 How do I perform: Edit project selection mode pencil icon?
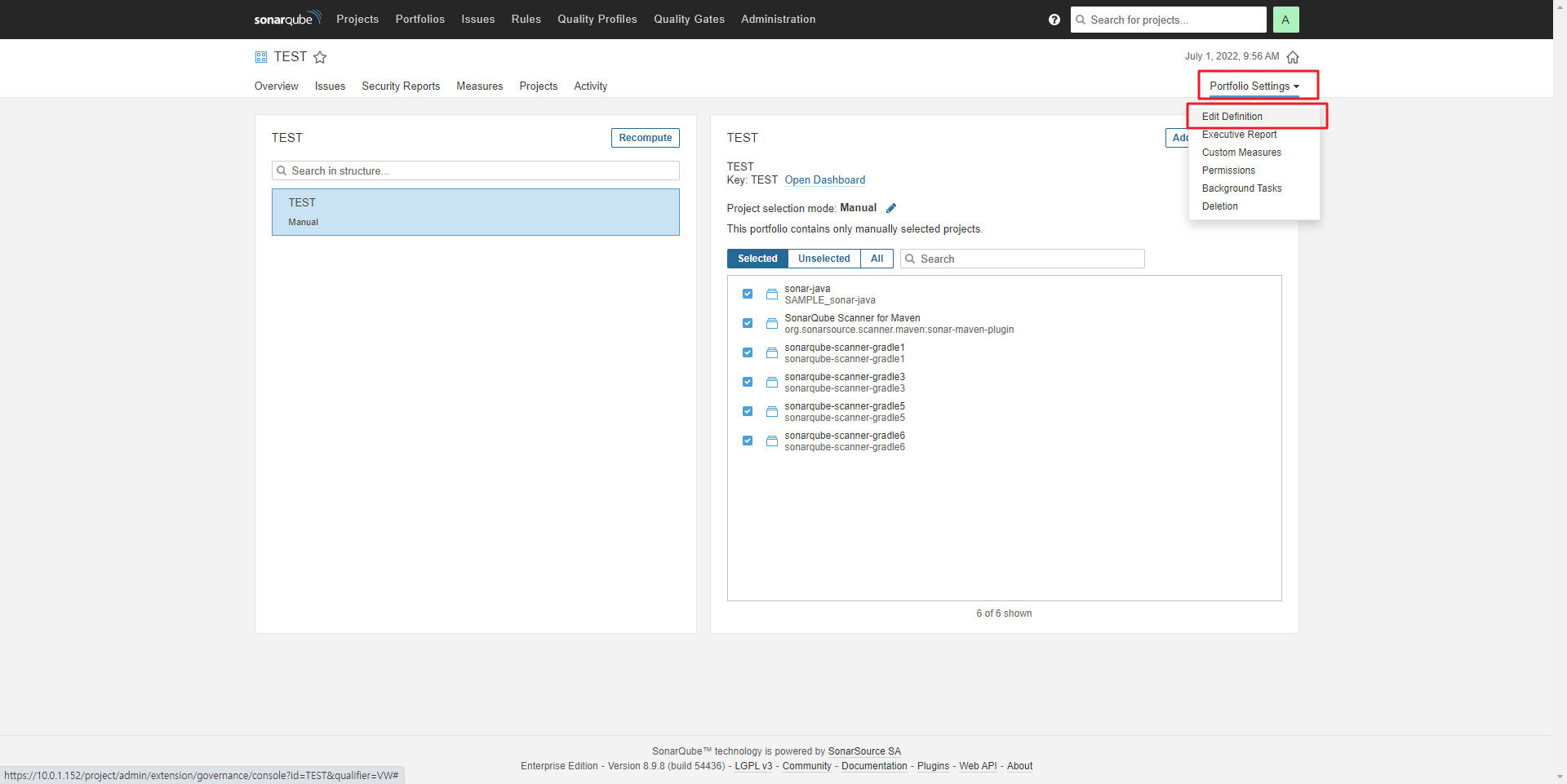(891, 208)
